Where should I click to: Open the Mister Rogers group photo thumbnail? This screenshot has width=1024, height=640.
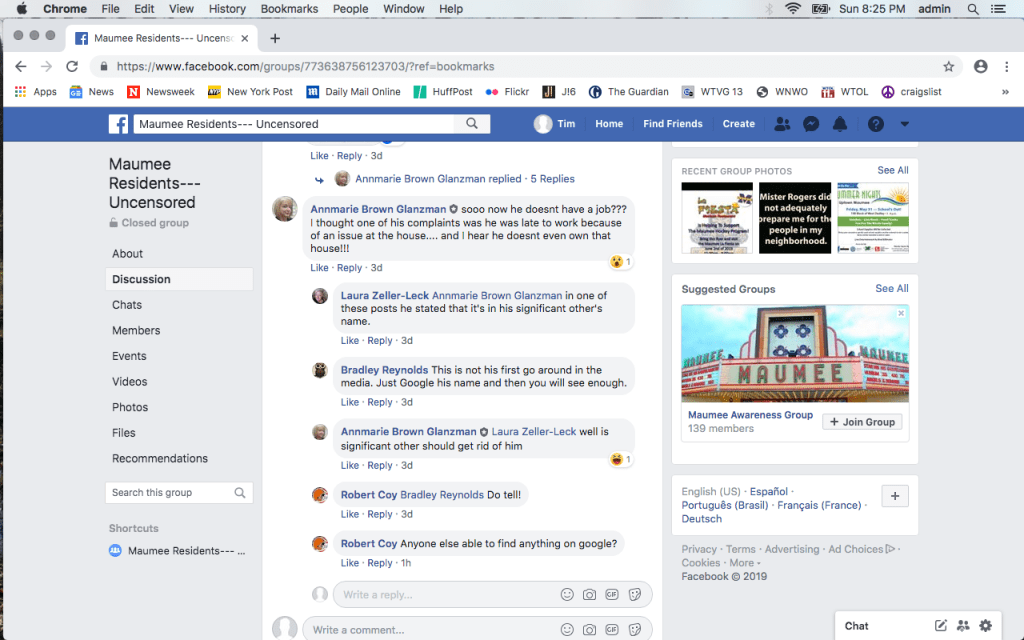(795, 218)
